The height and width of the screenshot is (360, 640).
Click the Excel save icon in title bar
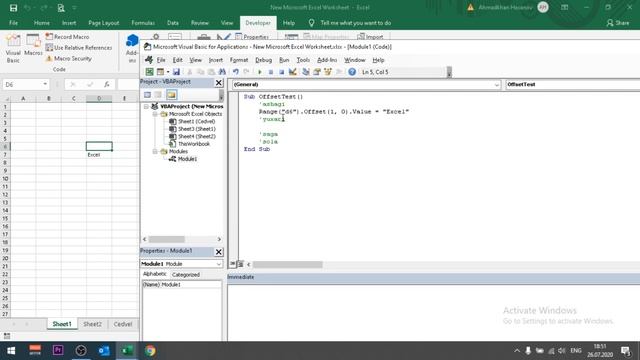(x=13, y=7)
